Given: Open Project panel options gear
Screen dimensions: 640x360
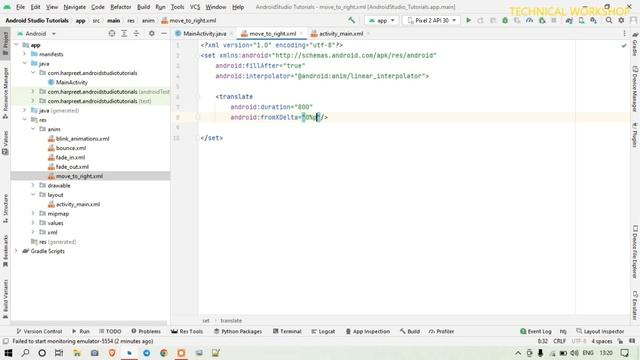Looking at the screenshot, I should coord(151,33).
